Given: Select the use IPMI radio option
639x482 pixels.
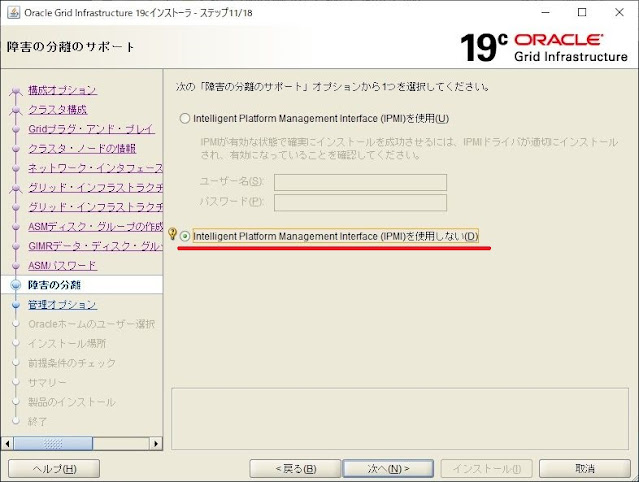Looking at the screenshot, I should 185,119.
